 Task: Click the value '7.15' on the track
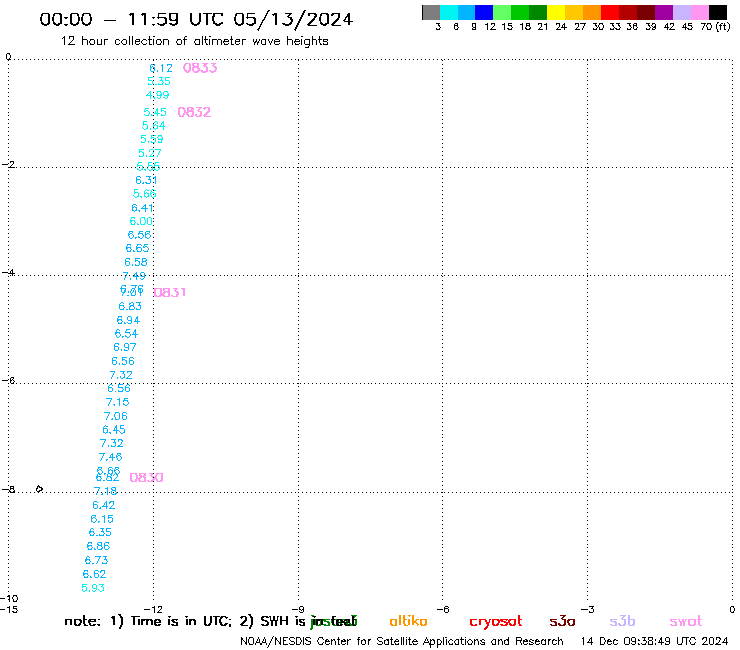pos(118,403)
